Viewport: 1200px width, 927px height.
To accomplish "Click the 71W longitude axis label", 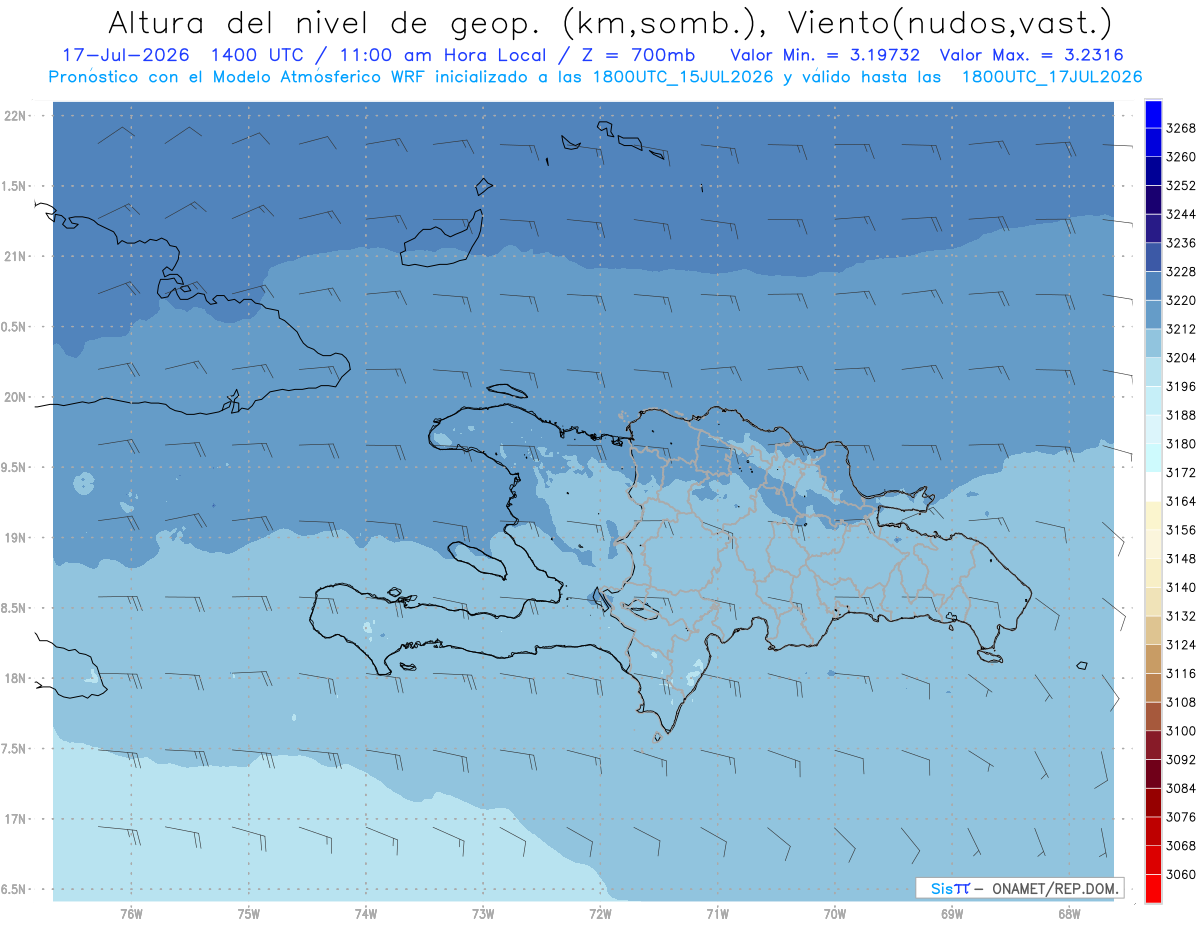I will (717, 914).
